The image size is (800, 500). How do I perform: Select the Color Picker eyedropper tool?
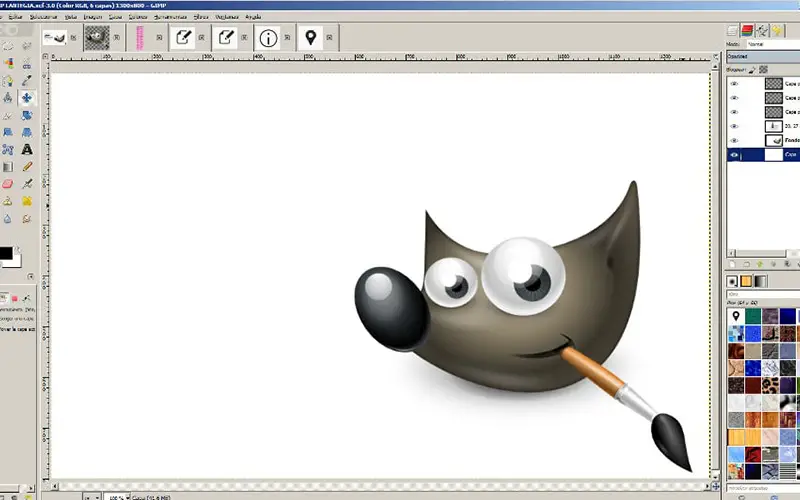(27, 81)
